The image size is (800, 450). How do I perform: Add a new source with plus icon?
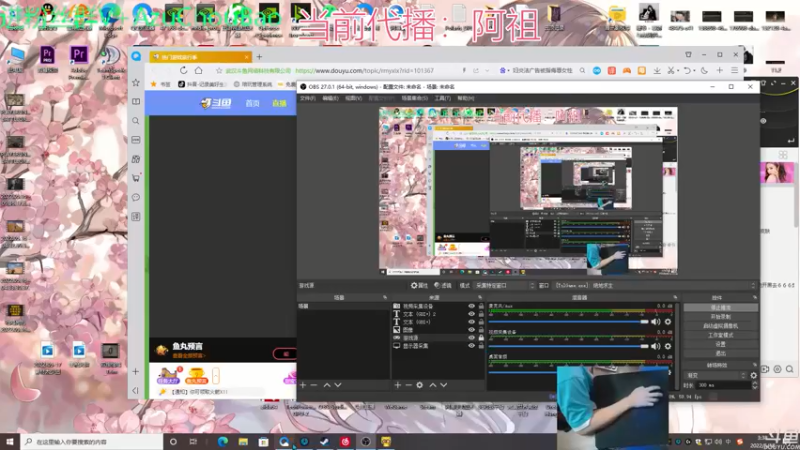[x=397, y=385]
